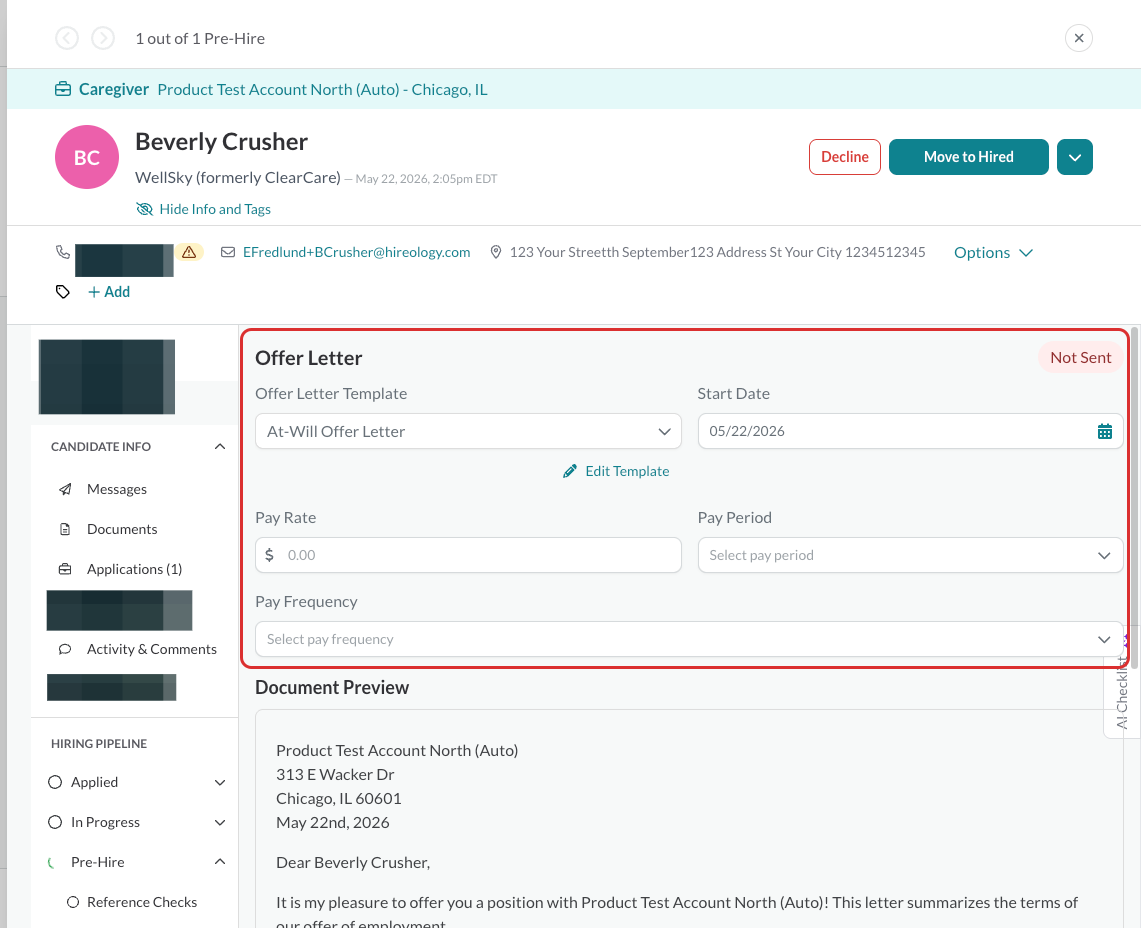Open EFredlund+BCrusher email address link
This screenshot has width=1141, height=928.
click(x=357, y=253)
